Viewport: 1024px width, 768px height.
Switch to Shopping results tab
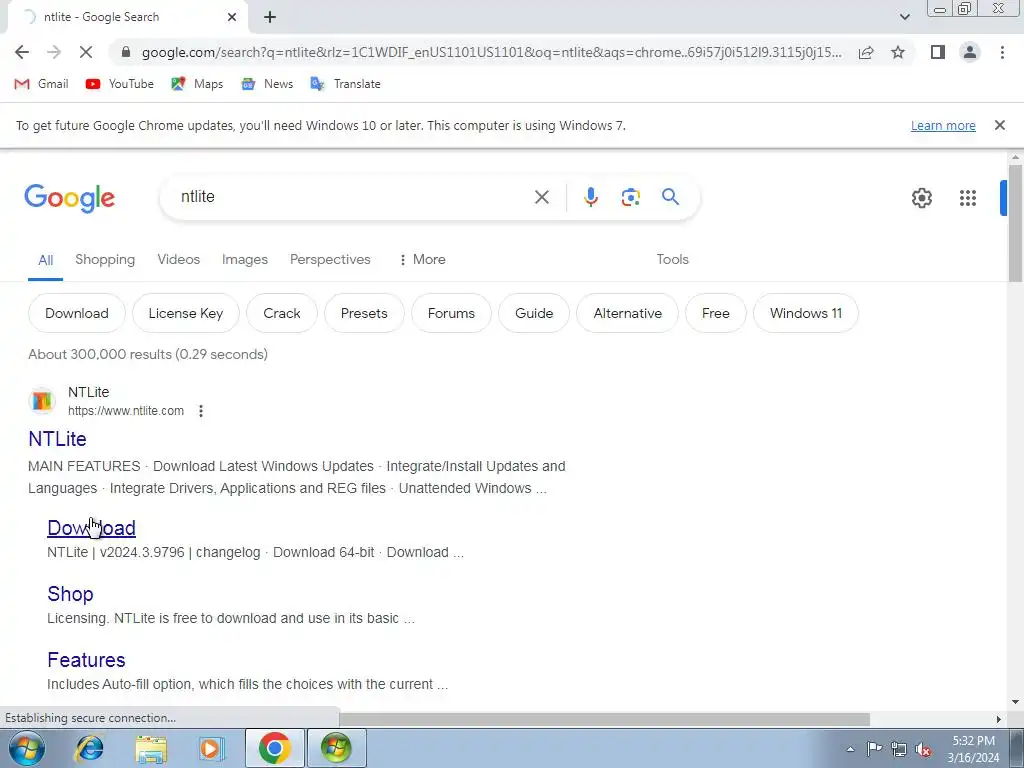click(105, 259)
